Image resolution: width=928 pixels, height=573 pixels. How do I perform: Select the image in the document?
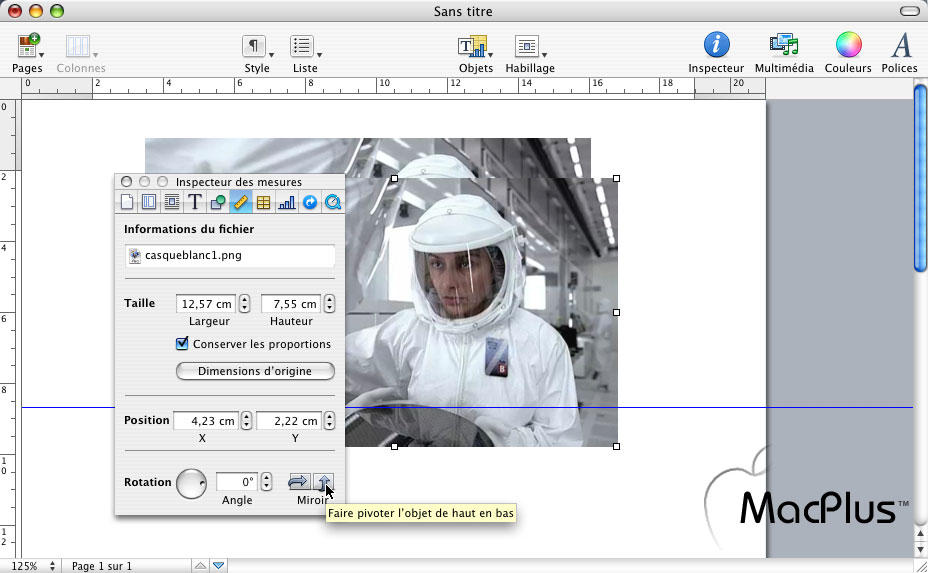point(481,312)
